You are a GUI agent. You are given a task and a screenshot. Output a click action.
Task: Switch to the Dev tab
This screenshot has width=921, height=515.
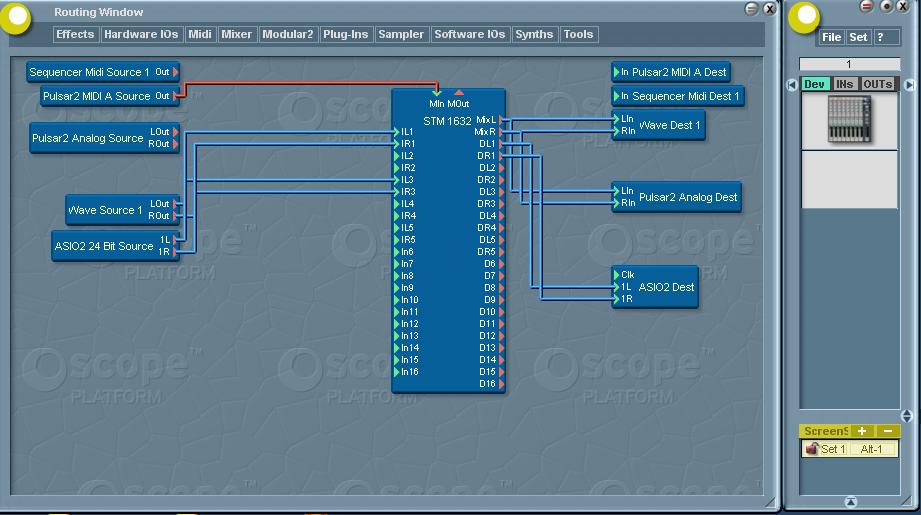[815, 84]
